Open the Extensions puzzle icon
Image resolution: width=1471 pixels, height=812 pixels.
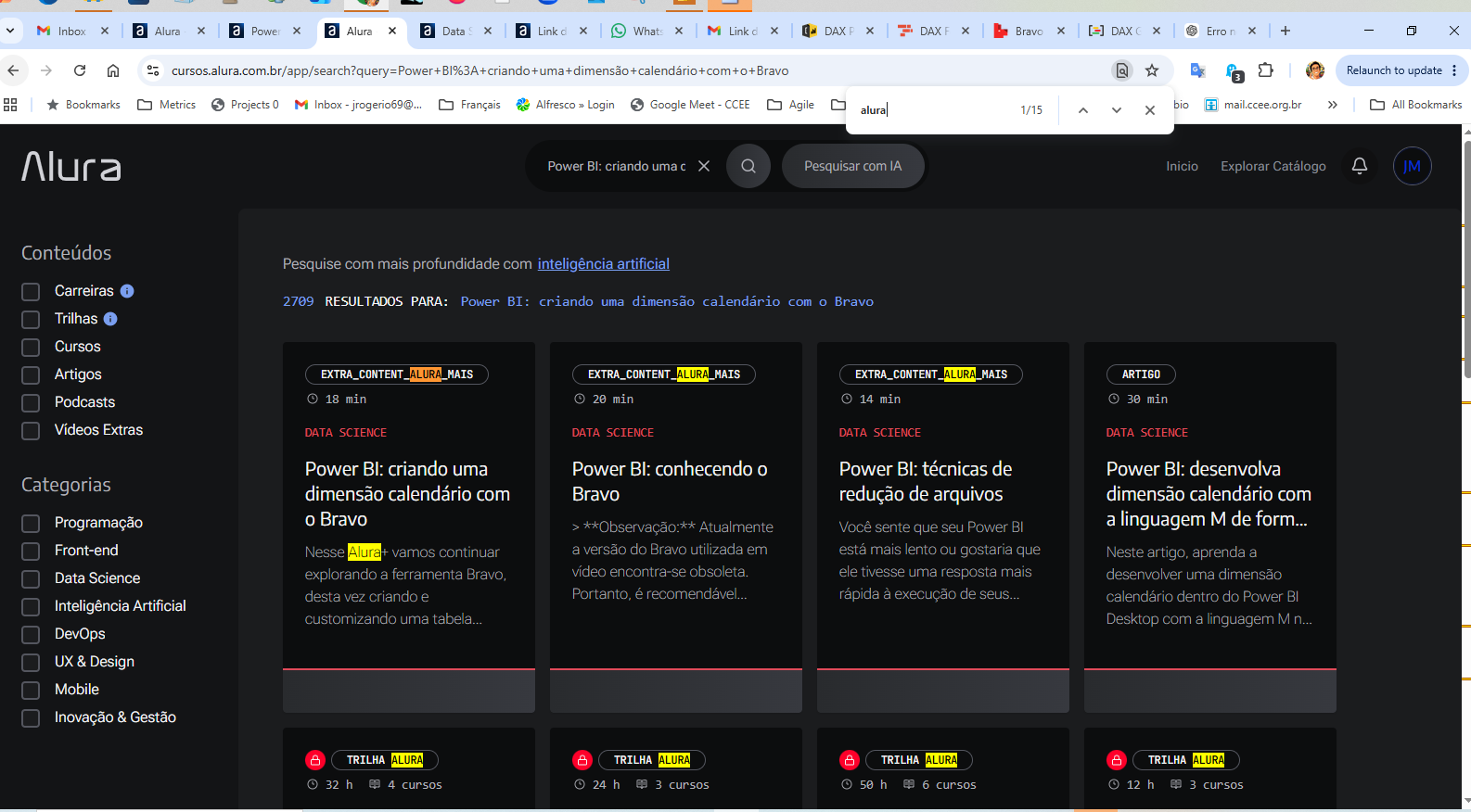tap(1265, 70)
